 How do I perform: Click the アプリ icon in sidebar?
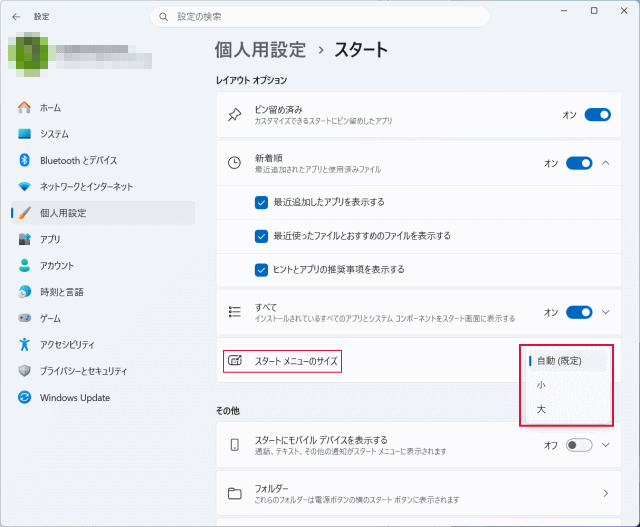[x=24, y=239]
